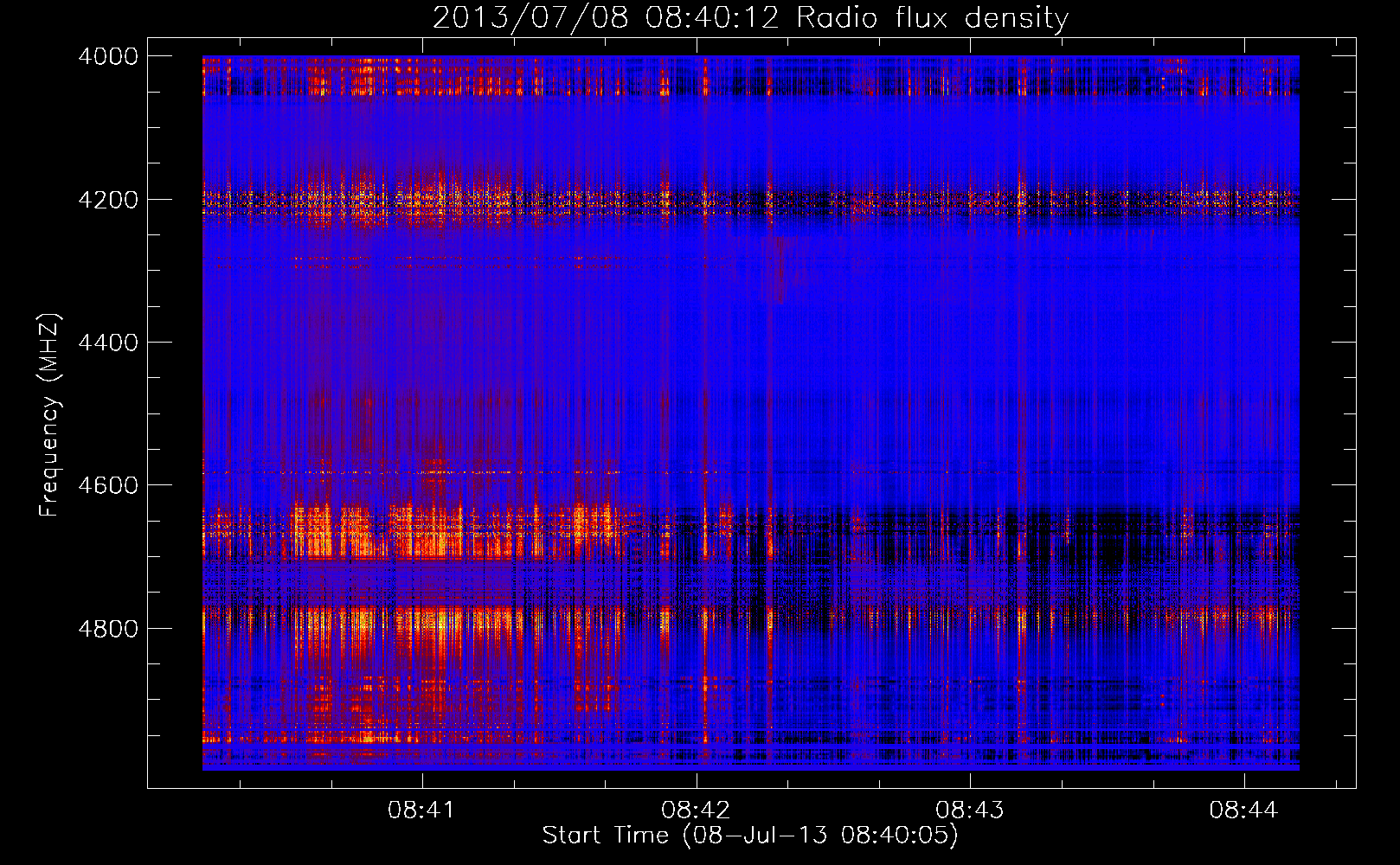The image size is (1400, 865).
Task: Click the 4600 frequency tick label
Action: pos(108,485)
